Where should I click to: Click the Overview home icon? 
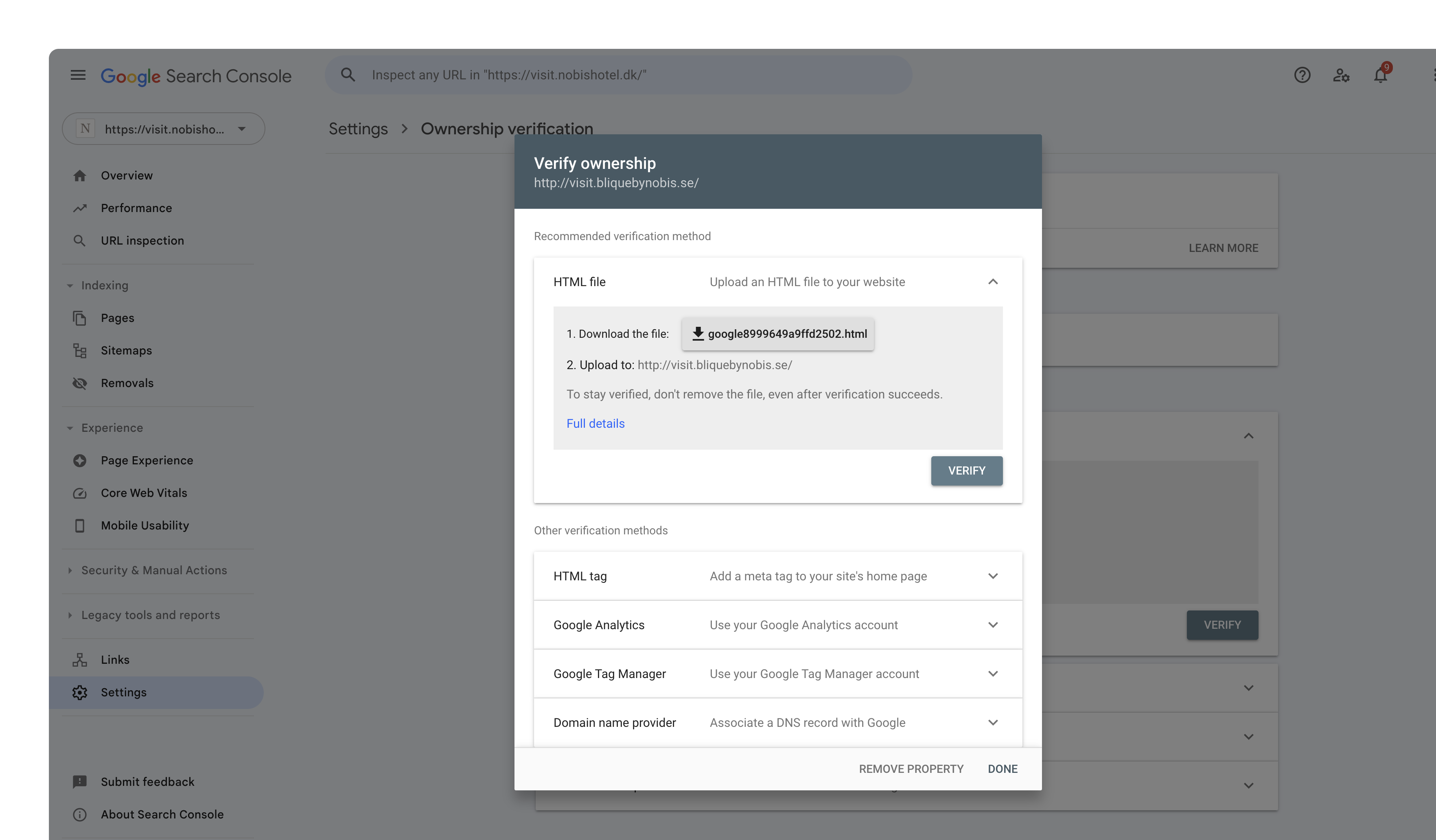pyautogui.click(x=80, y=175)
